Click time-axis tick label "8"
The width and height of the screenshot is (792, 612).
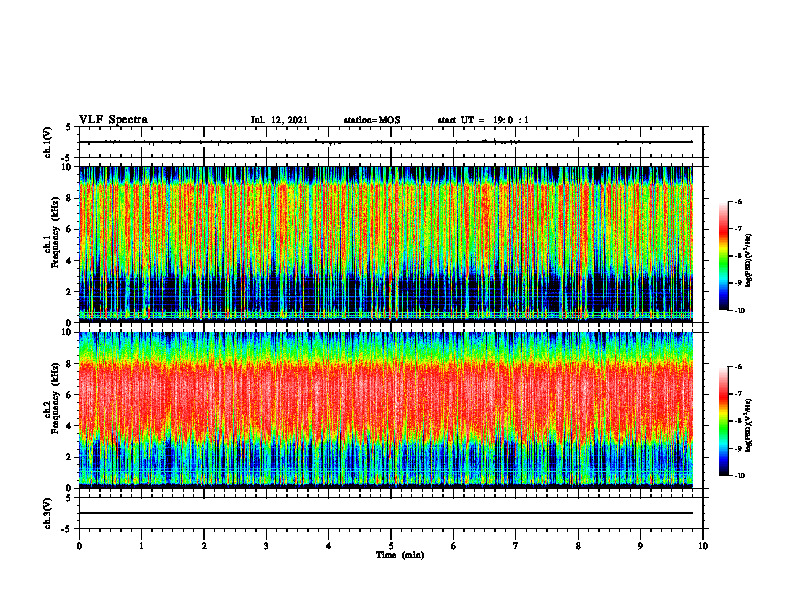tap(578, 546)
